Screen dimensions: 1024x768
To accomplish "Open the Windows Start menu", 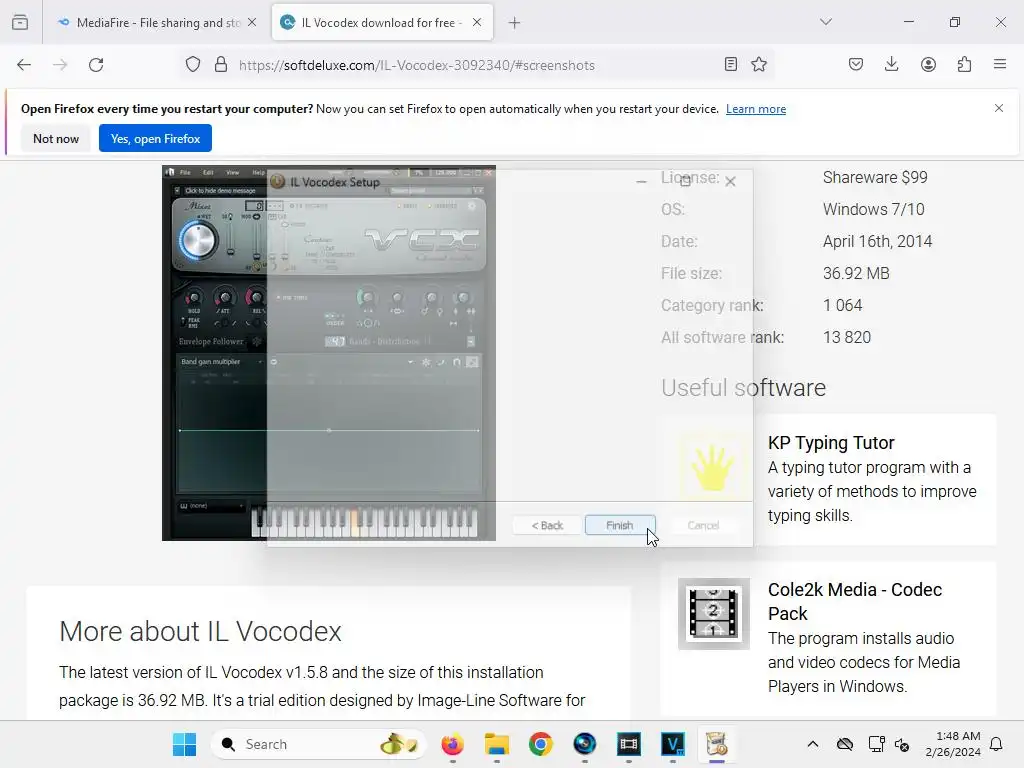I will pyautogui.click(x=184, y=744).
